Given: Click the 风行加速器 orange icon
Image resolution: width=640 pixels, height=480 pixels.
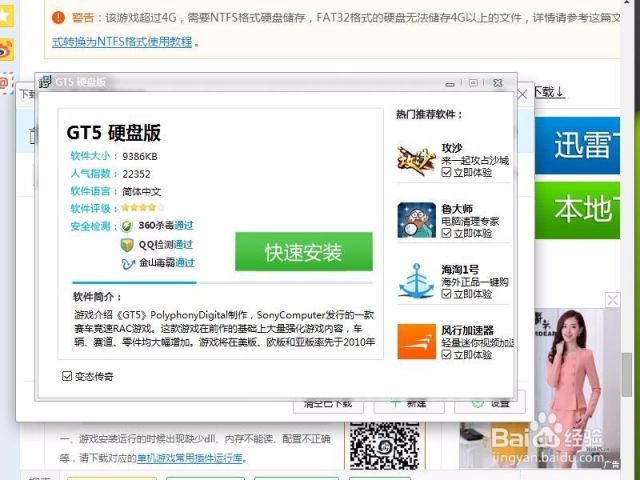Looking at the screenshot, I should 416,342.
